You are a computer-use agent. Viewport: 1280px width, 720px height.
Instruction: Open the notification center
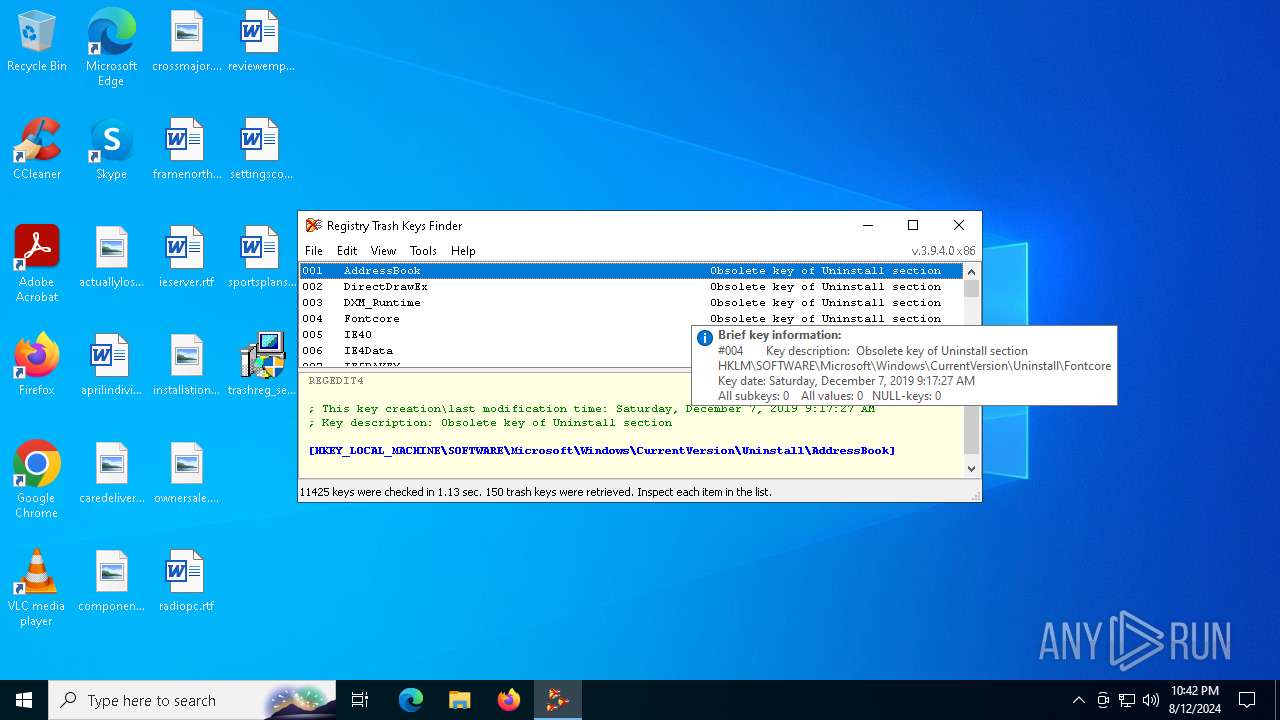point(1247,700)
